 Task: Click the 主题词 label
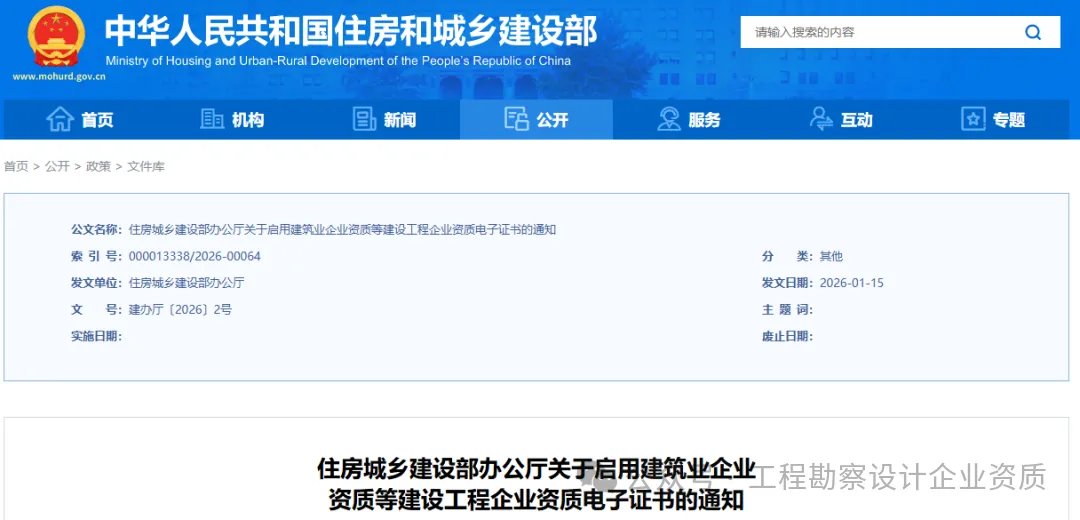[x=787, y=309]
